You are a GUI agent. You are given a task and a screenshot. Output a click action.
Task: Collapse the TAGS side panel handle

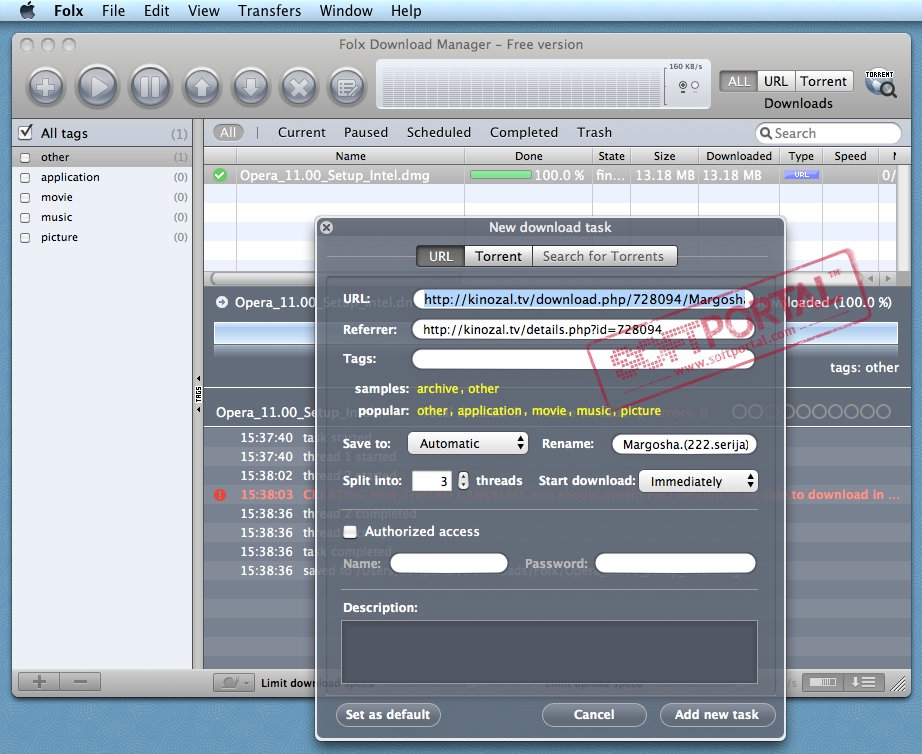coord(198,394)
